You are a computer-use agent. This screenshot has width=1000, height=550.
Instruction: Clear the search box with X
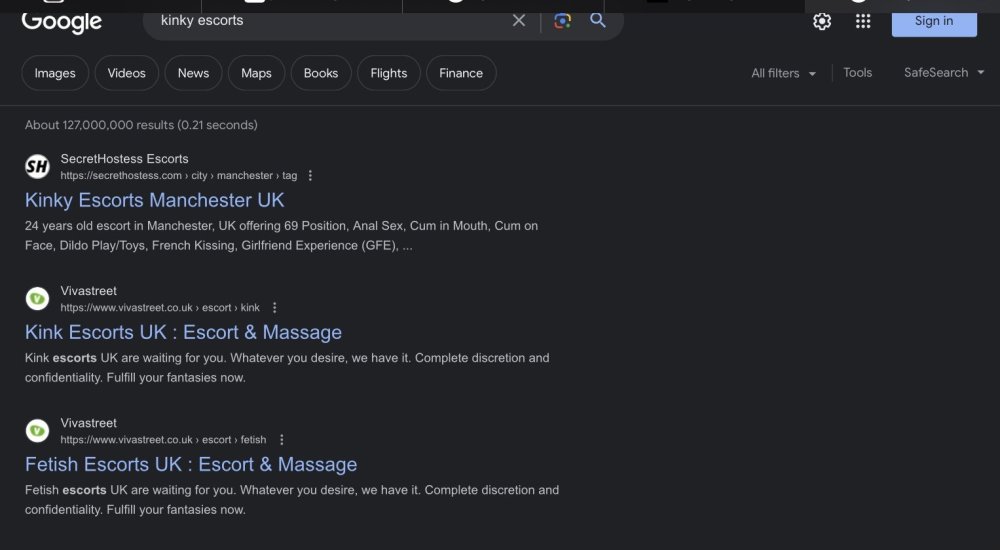(x=518, y=20)
